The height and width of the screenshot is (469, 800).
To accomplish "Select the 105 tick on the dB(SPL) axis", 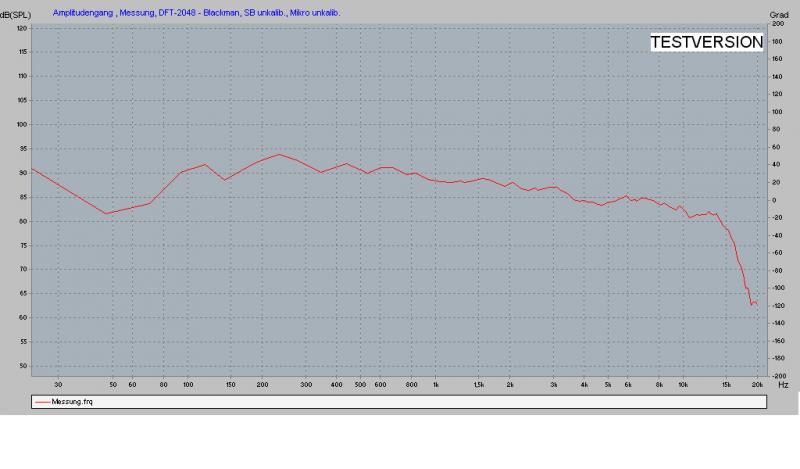I will (x=22, y=100).
